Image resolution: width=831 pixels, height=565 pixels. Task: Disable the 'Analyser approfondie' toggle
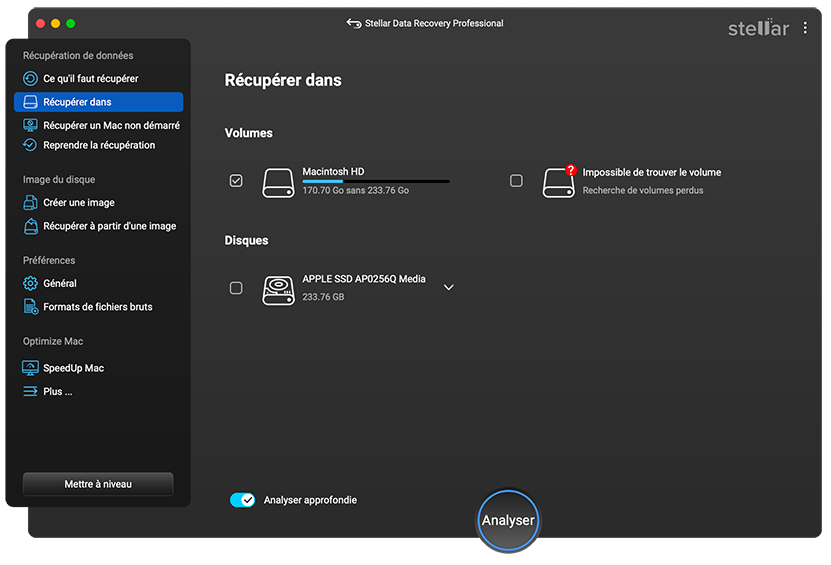242,500
